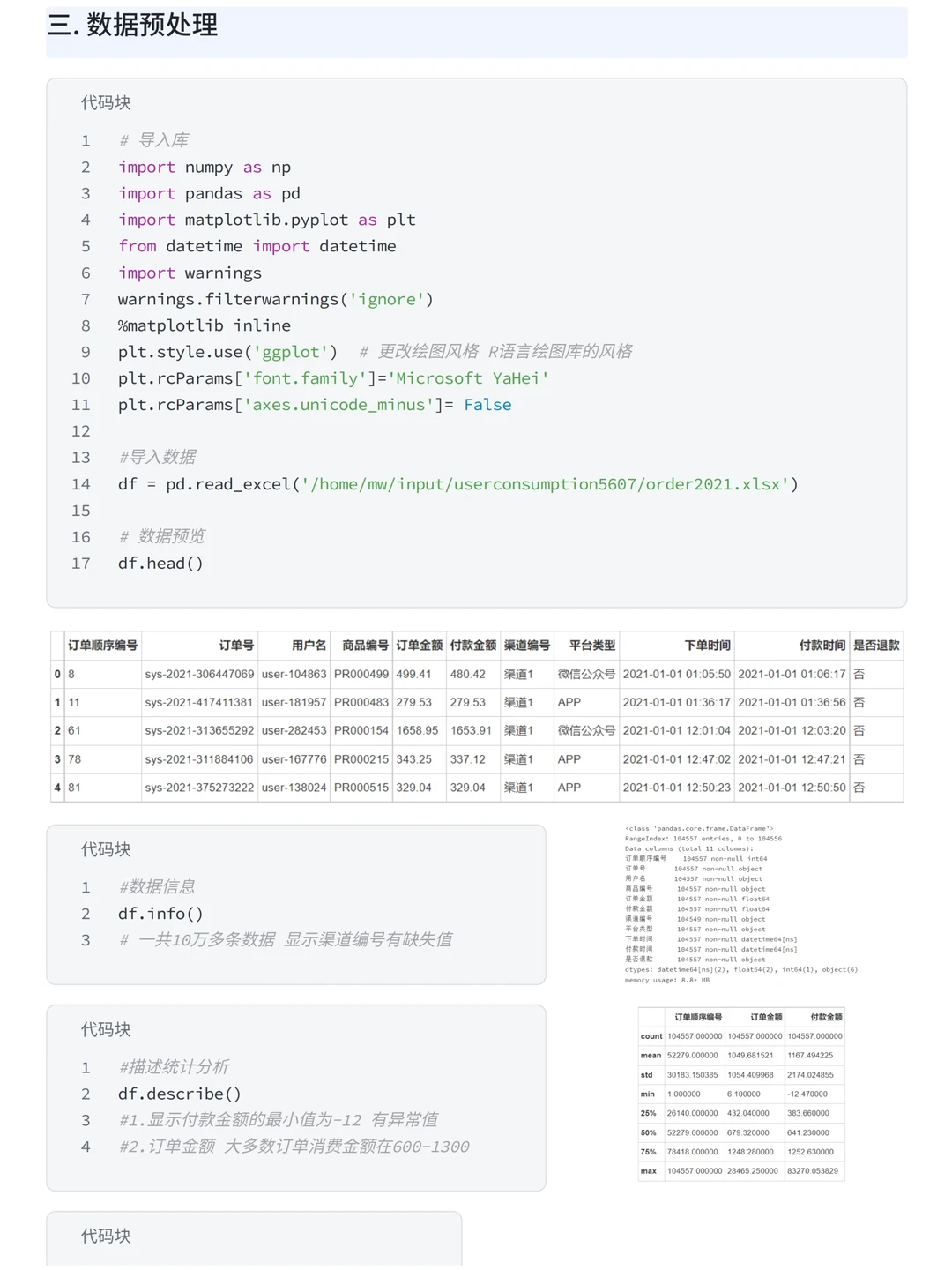952x1270 pixels.
Task: Click the 用户名 column header
Action: pos(309,645)
